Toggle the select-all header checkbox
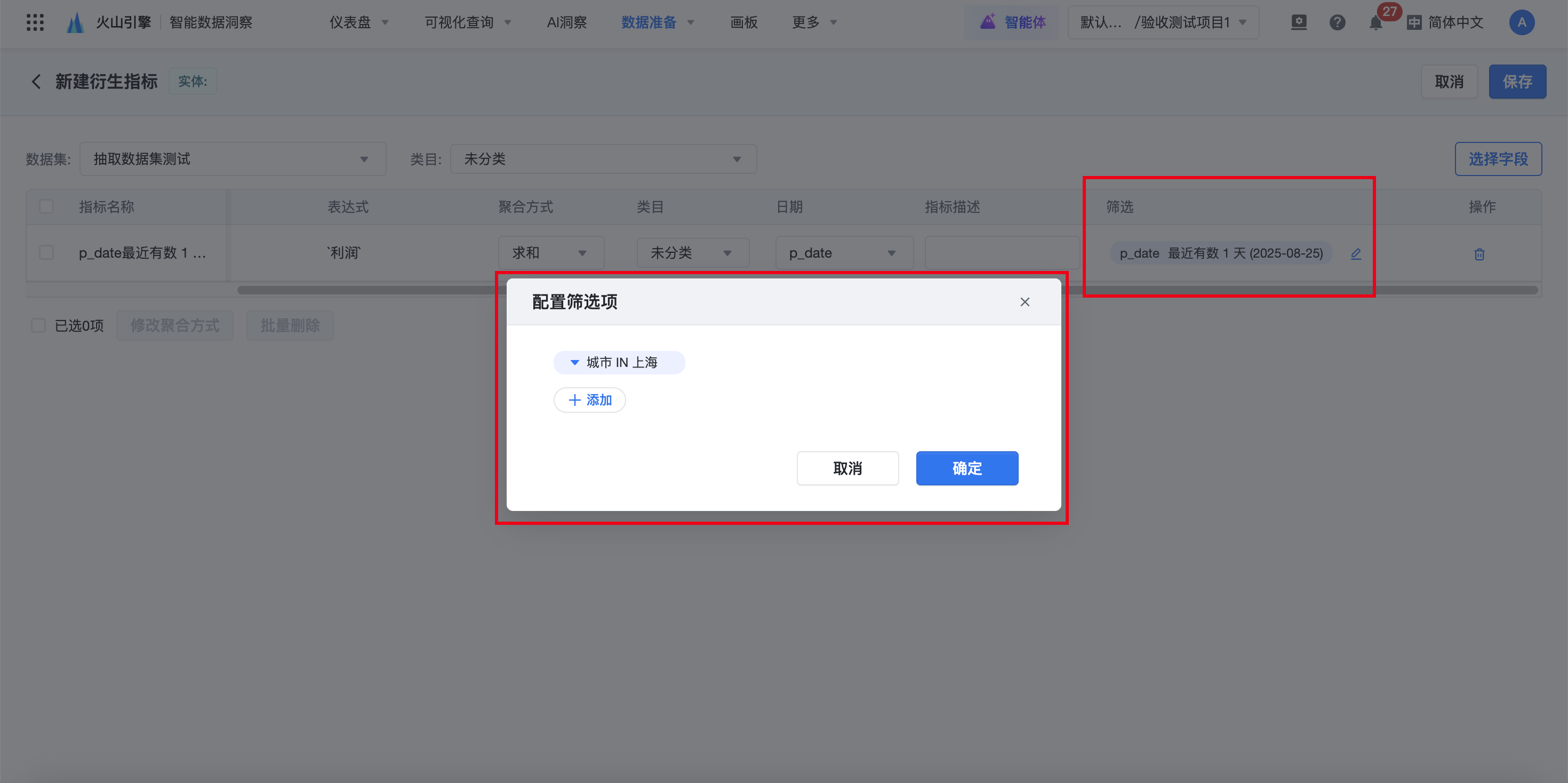 click(x=46, y=206)
